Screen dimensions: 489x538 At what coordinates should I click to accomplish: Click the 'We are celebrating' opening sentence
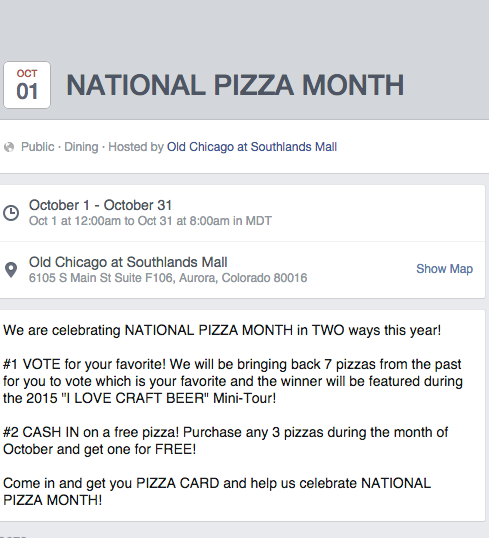pos(222,330)
